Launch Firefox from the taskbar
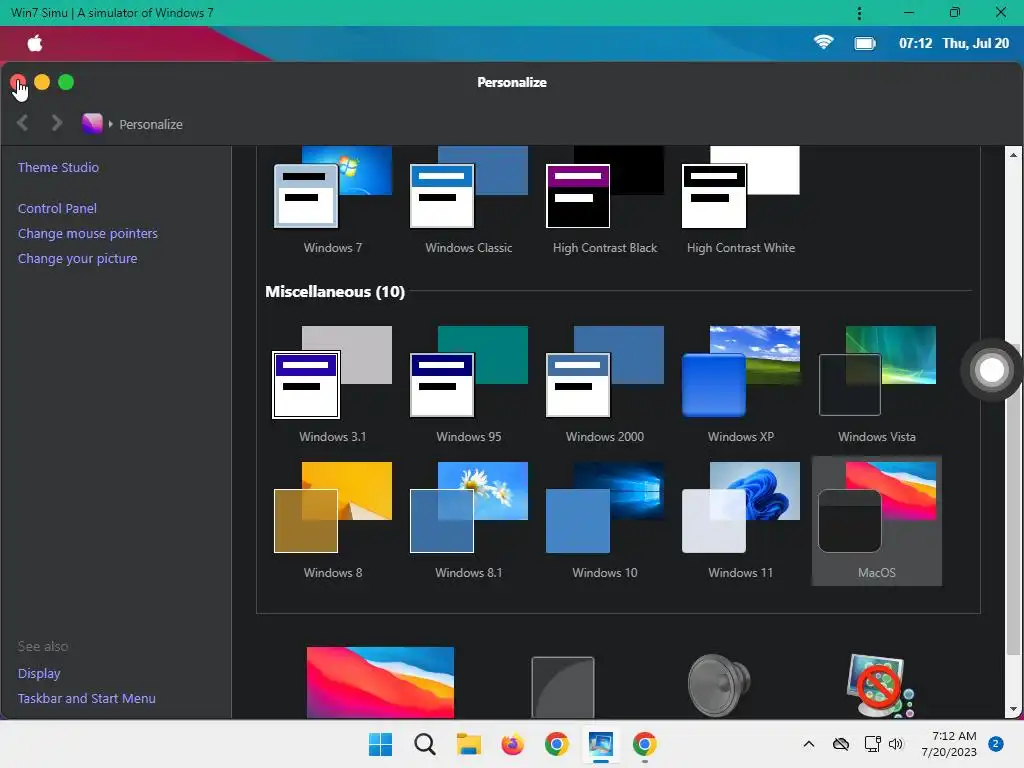Image resolution: width=1024 pixels, height=768 pixels. coord(513,744)
